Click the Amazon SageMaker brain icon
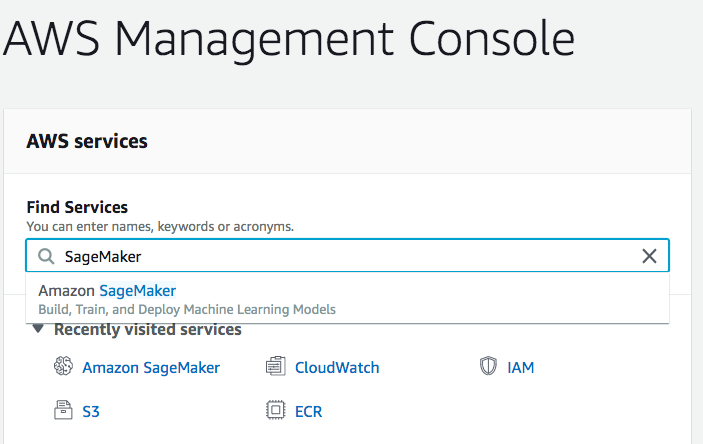This screenshot has width=703, height=444. click(63, 366)
